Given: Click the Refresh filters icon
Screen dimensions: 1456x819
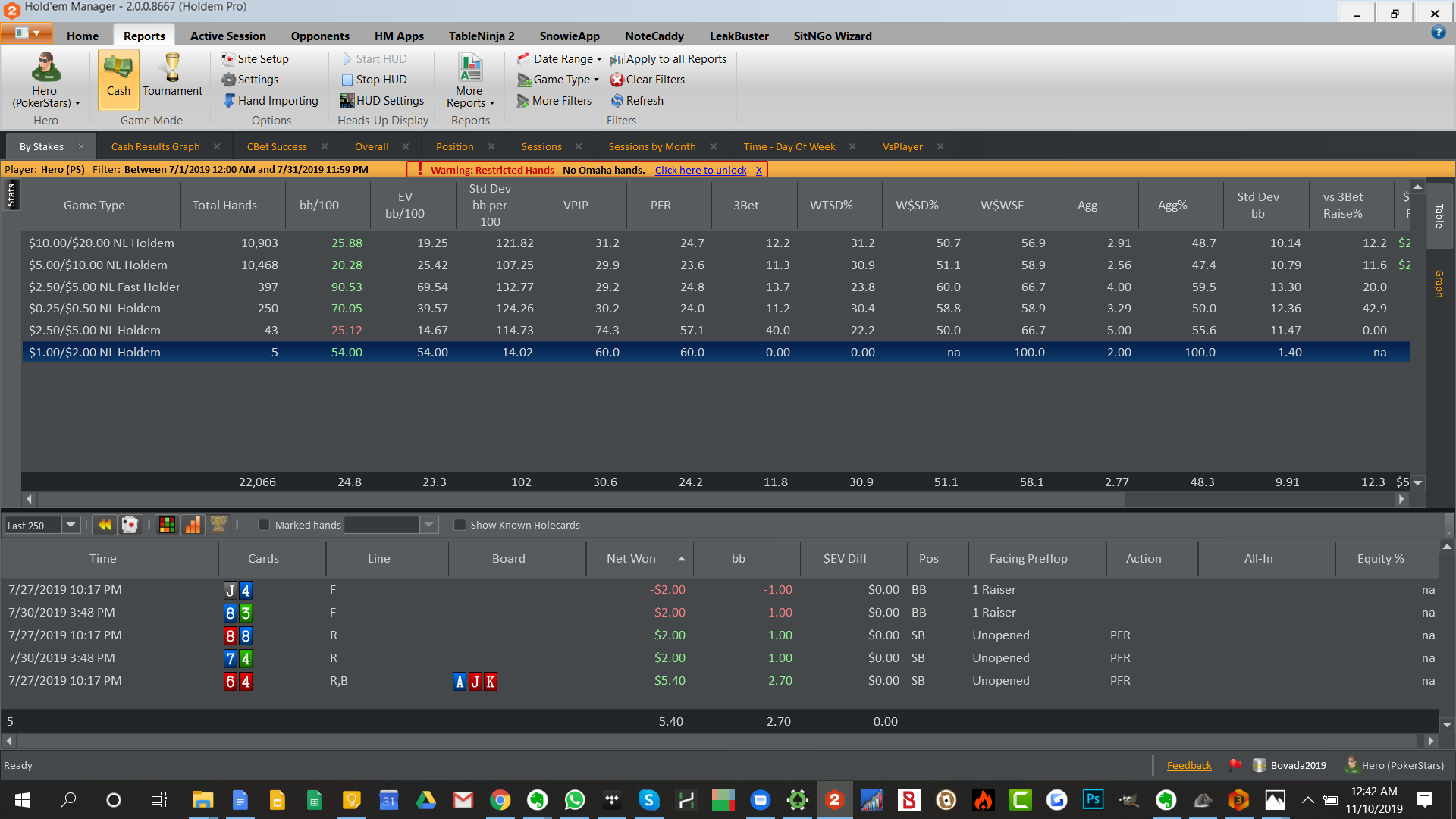Looking at the screenshot, I should coord(617,100).
